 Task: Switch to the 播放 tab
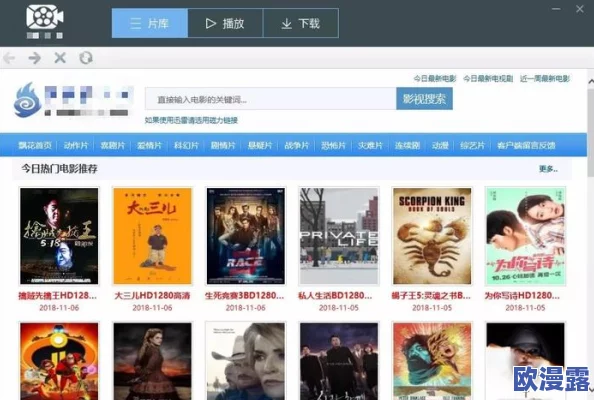coord(225,23)
